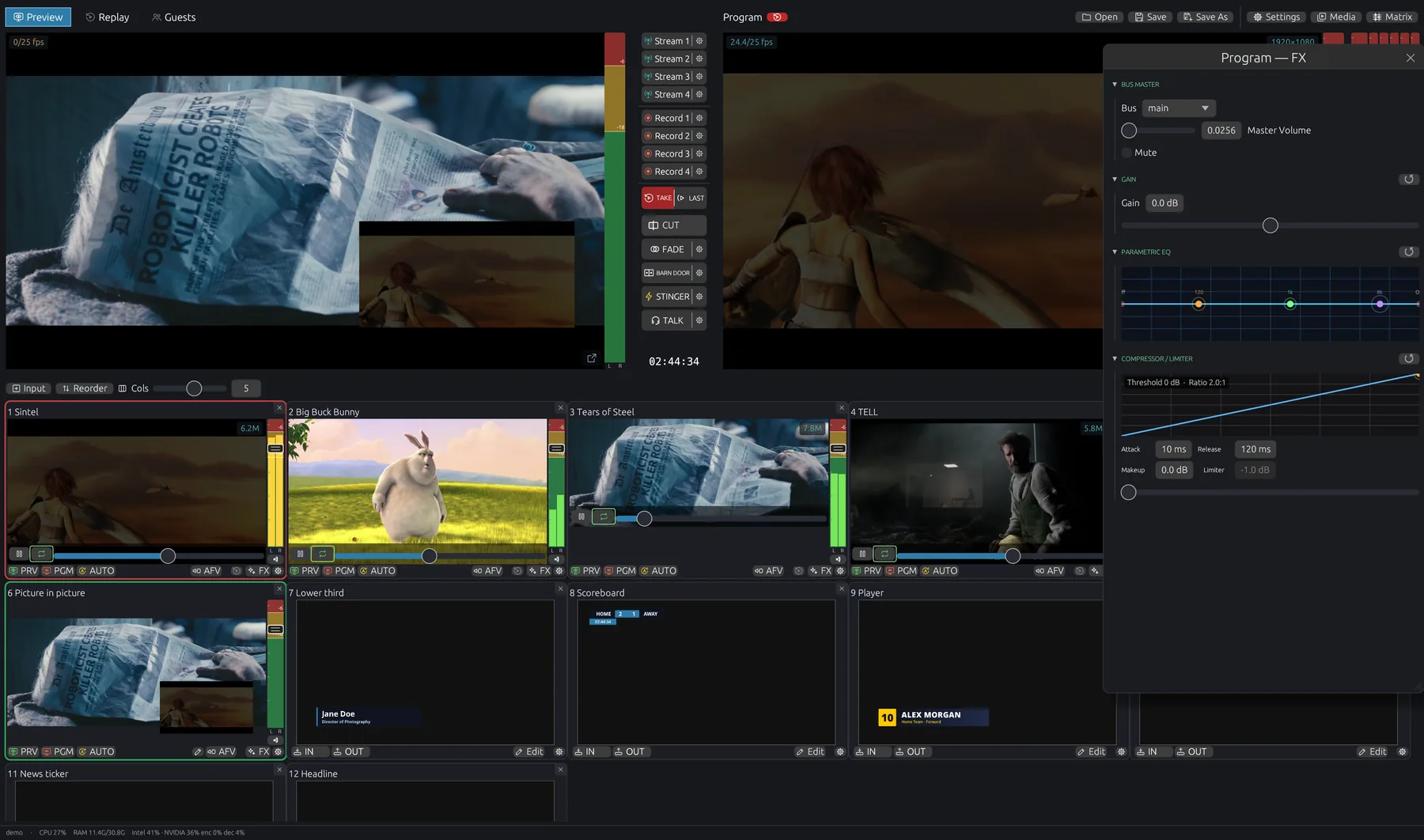Toggle loop on the Big Buck Bunny input

pyautogui.click(x=322, y=554)
